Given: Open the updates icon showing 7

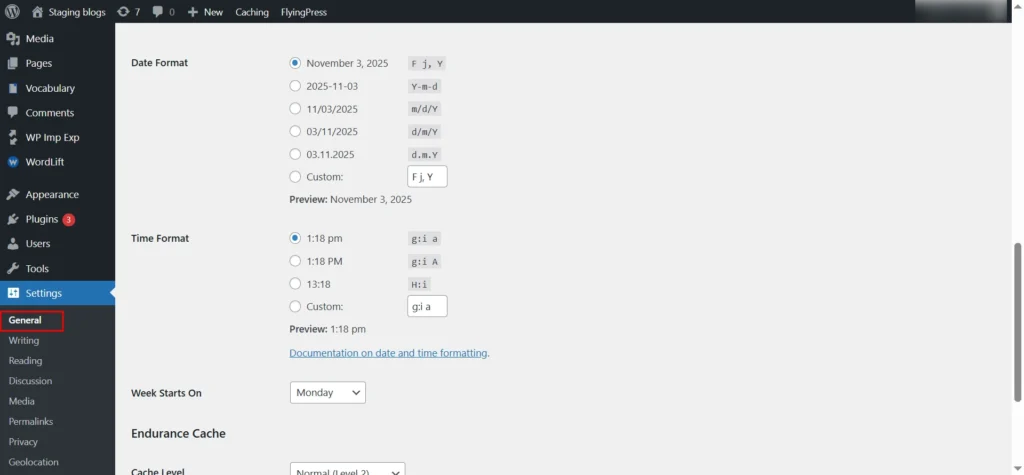Looking at the screenshot, I should [x=123, y=12].
